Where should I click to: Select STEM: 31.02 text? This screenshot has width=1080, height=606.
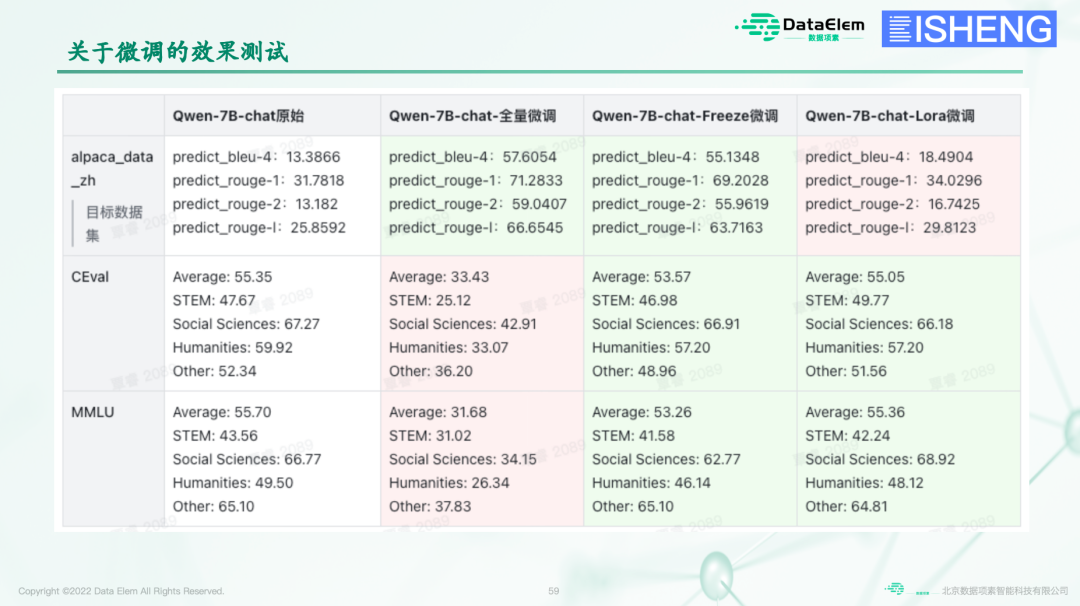pyautogui.click(x=430, y=436)
